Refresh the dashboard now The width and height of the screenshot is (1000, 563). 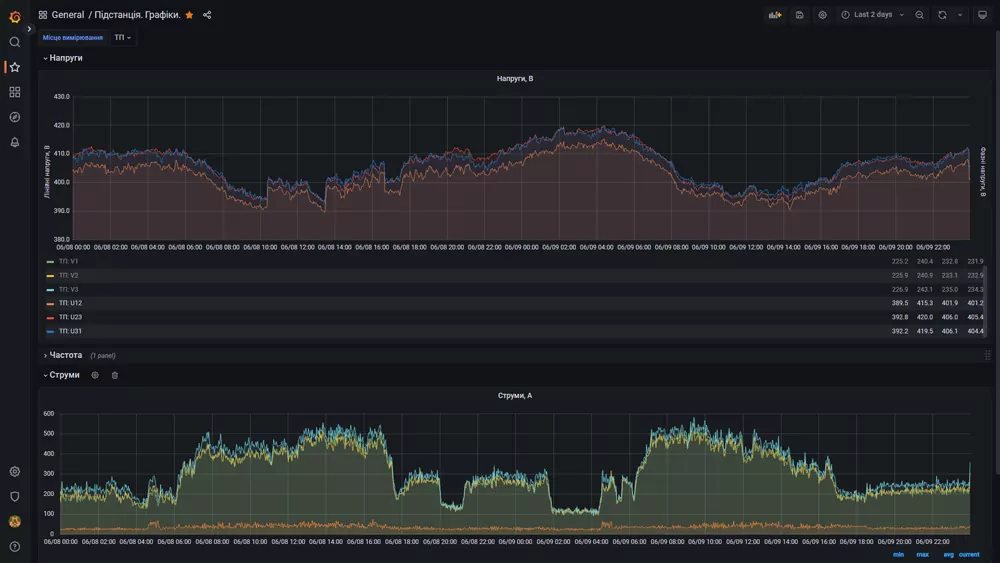click(943, 15)
